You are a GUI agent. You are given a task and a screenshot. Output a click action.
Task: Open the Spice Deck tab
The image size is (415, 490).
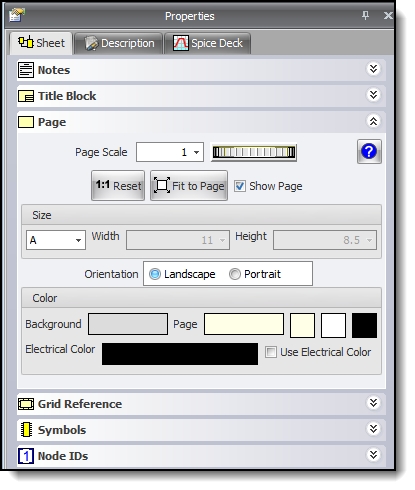207,43
